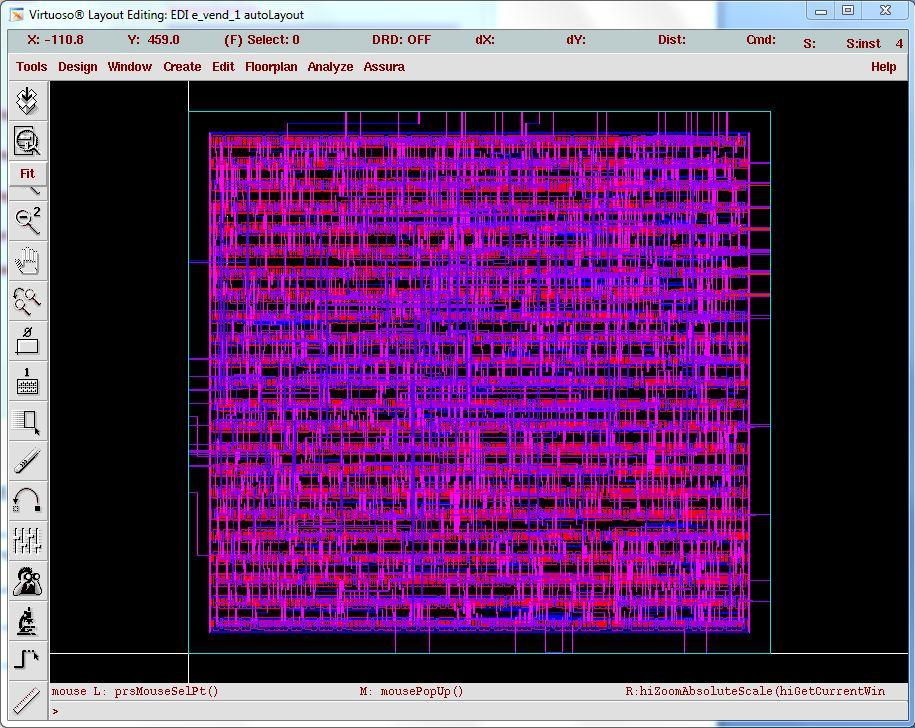Open the Help menu
915x728 pixels.
click(883, 67)
